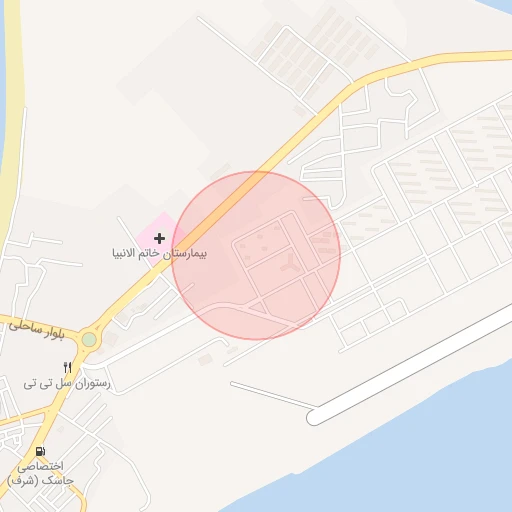Click the airplane symbol inside the red circle
This screenshot has width=512, height=512.
click(x=290, y=262)
